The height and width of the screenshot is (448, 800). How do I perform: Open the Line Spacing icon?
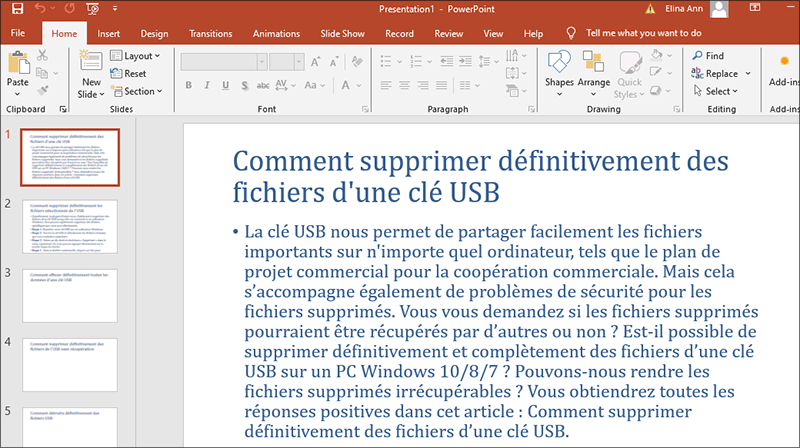pyautogui.click(x=484, y=62)
